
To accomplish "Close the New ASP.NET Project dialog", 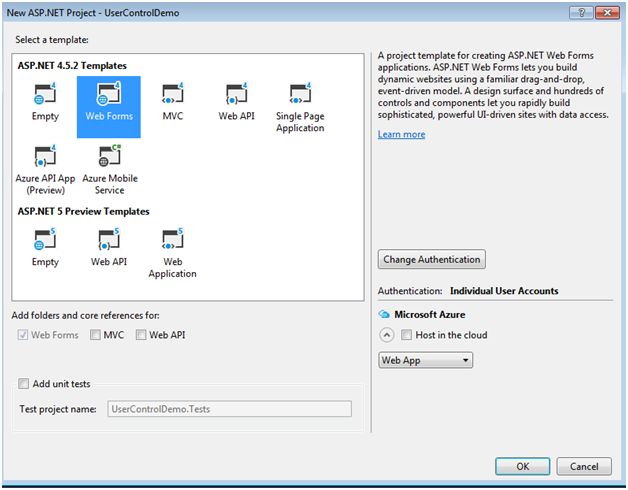I will coord(607,13).
